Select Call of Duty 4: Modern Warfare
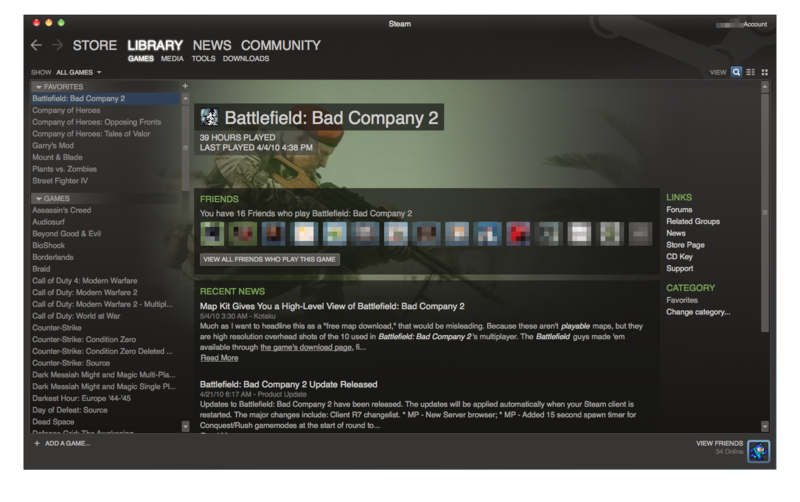This screenshot has width=800, height=502. [x=106, y=281]
